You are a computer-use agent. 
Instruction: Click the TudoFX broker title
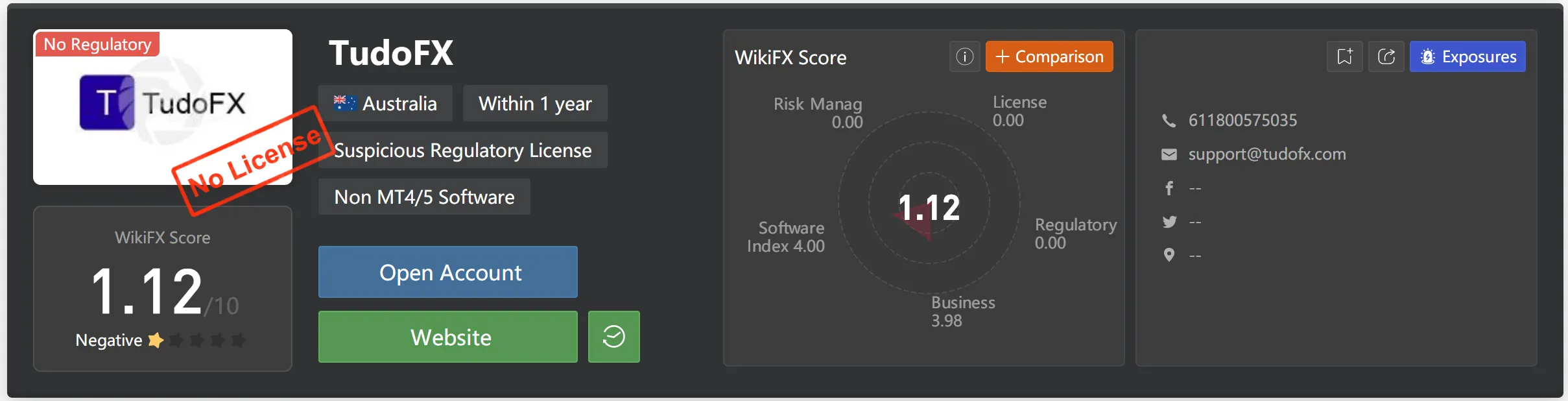click(391, 53)
